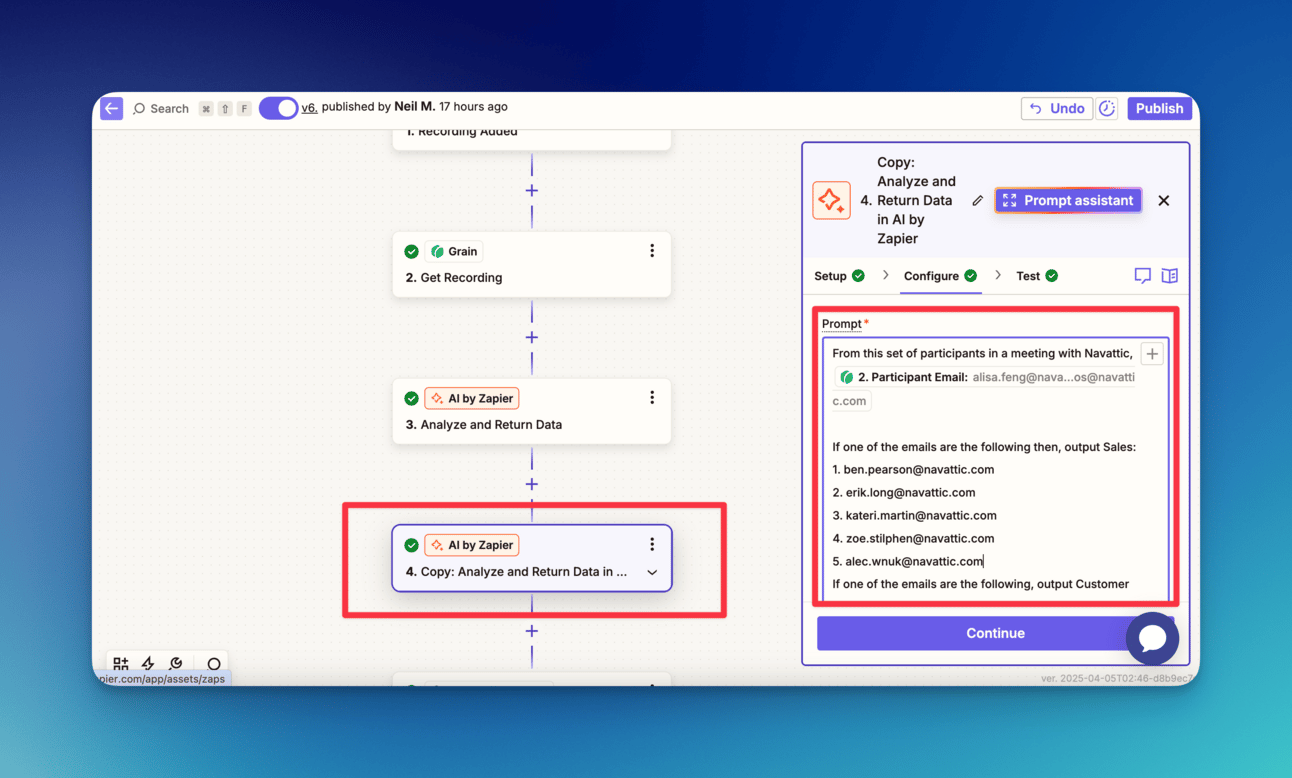Open the help book icon in panel
Screen dimensions: 1292x778
(1169, 276)
